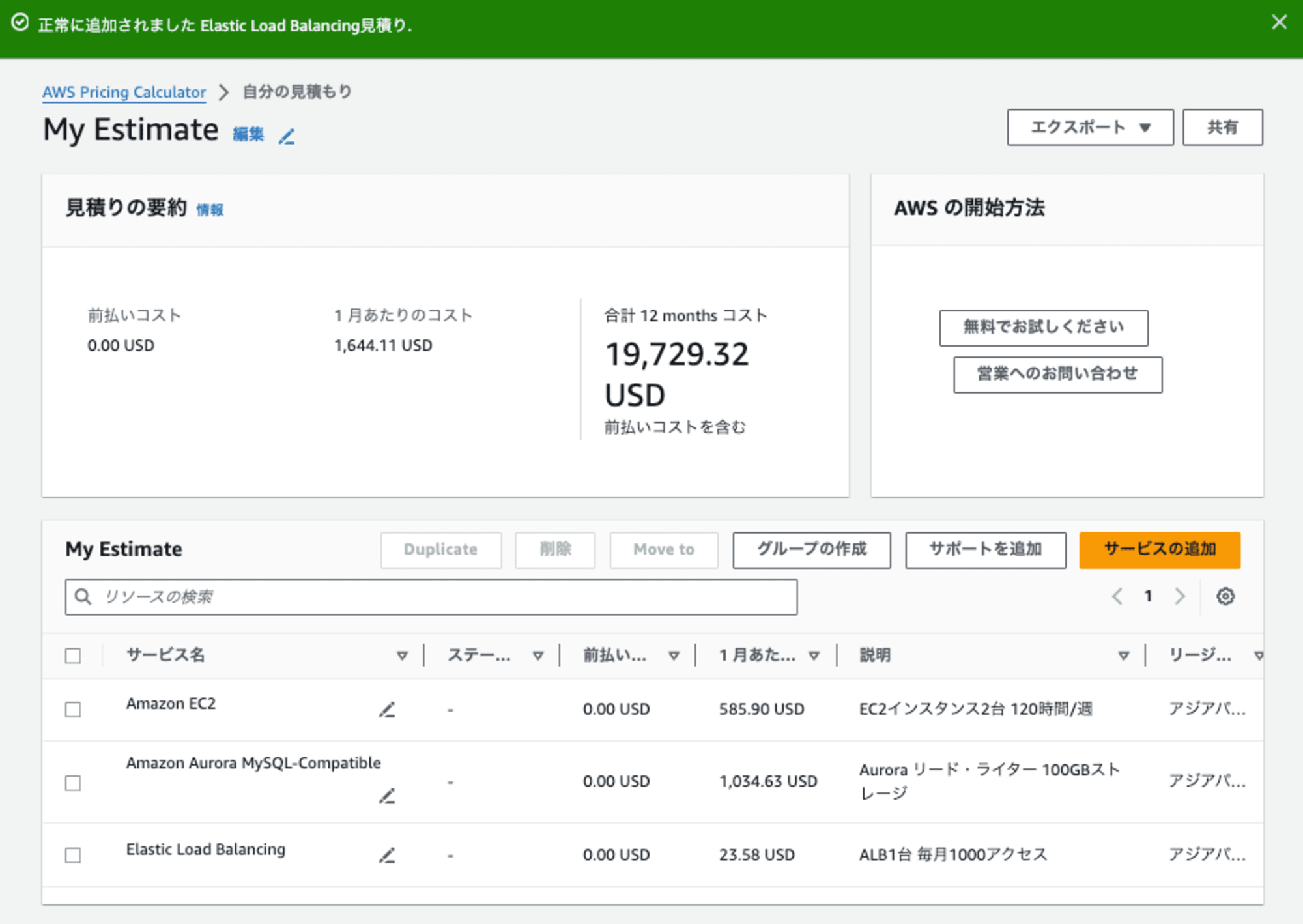Click 無料でお試しください button
This screenshot has width=1303, height=924.
(x=1043, y=327)
